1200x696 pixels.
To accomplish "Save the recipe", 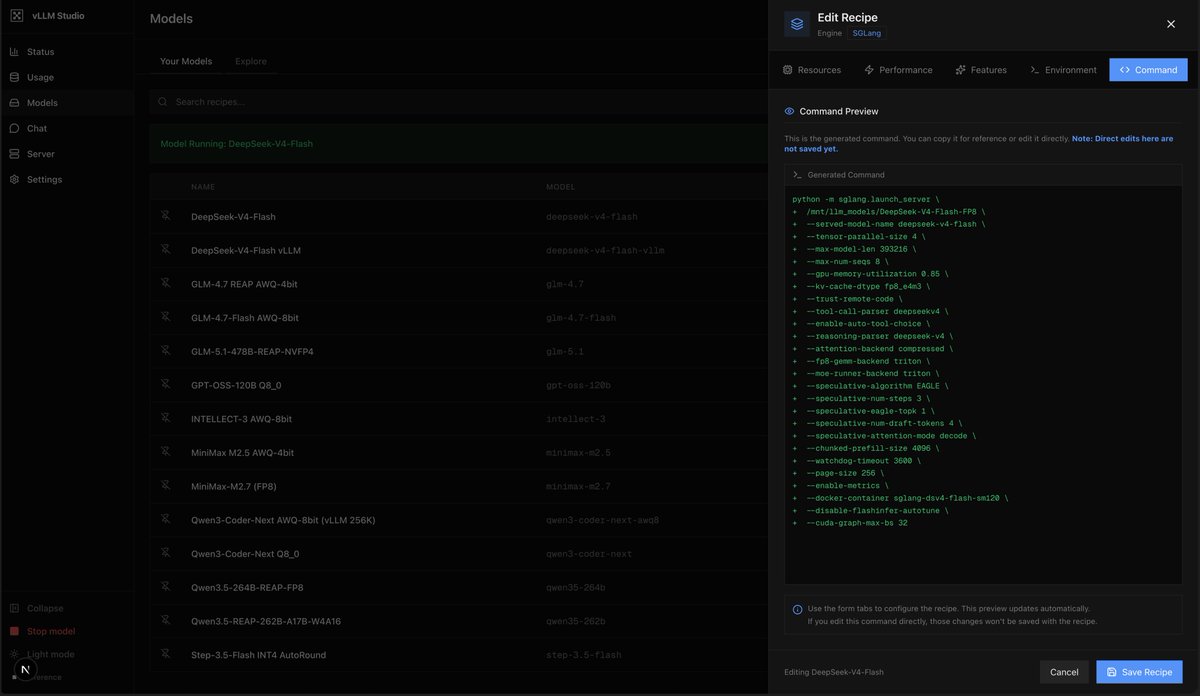I will coord(1139,672).
